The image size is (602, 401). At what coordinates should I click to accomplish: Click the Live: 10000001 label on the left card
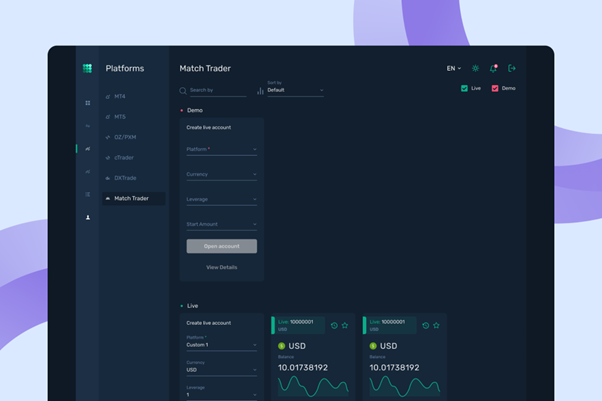click(296, 322)
